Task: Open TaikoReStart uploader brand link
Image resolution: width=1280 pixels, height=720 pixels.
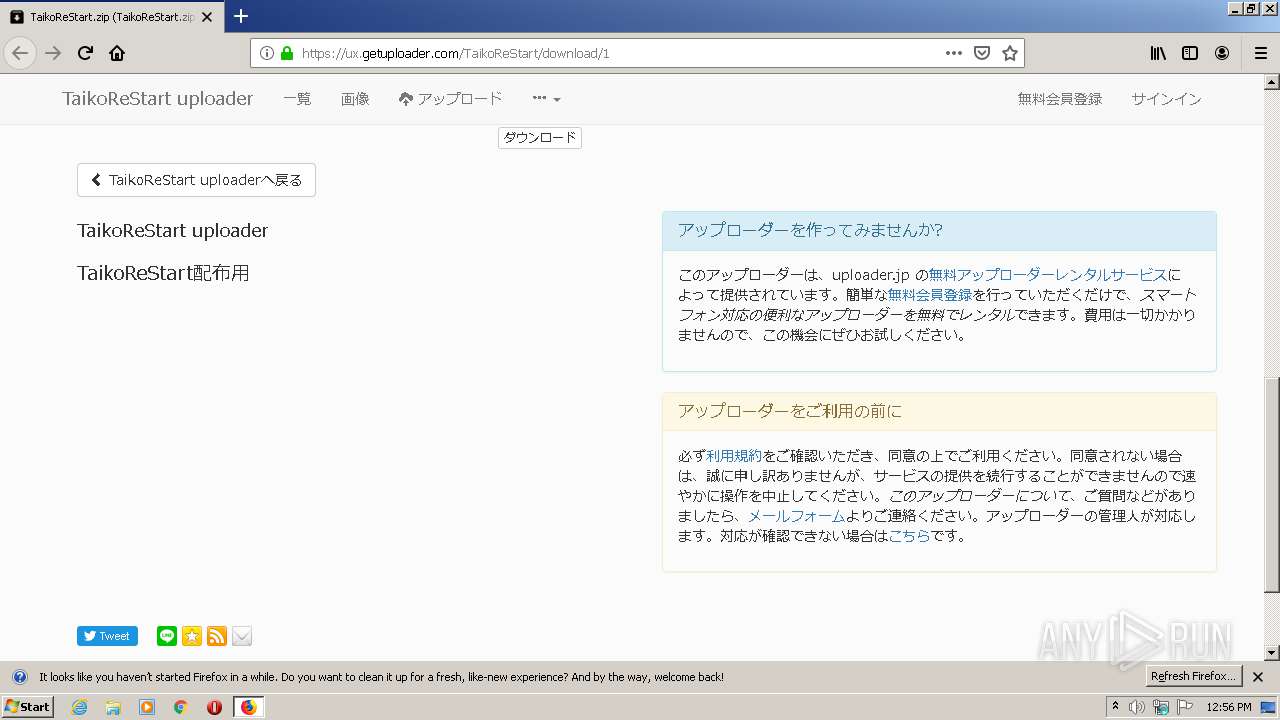Action: point(157,99)
